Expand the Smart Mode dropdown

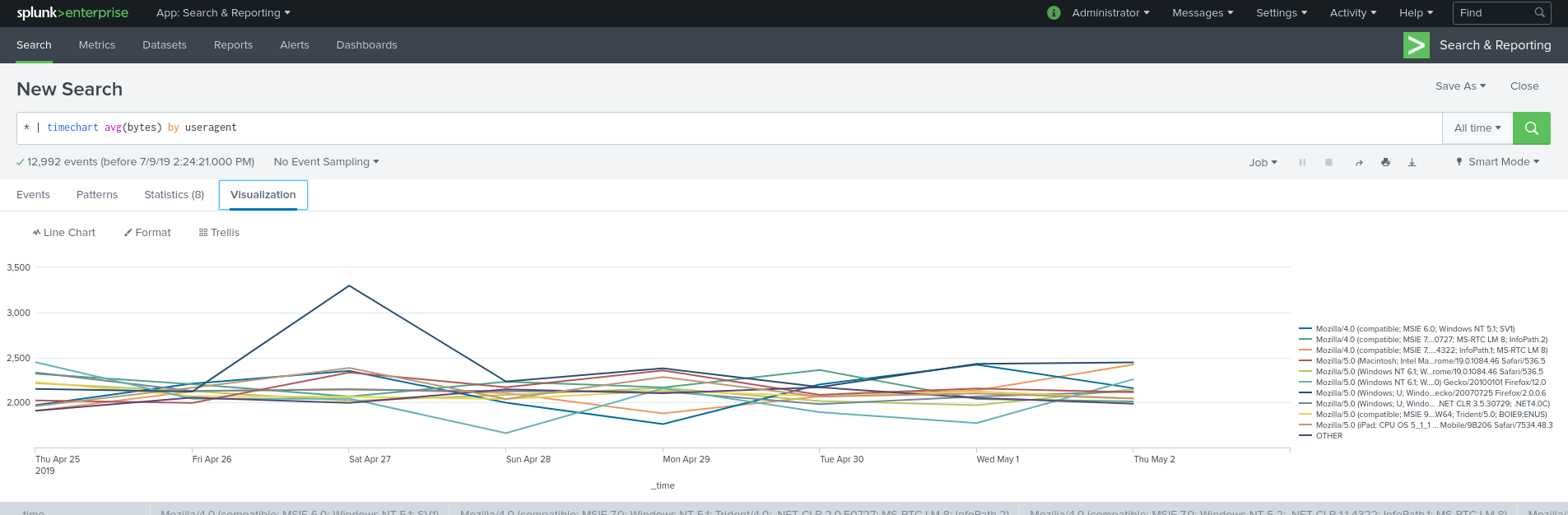[1497, 162]
